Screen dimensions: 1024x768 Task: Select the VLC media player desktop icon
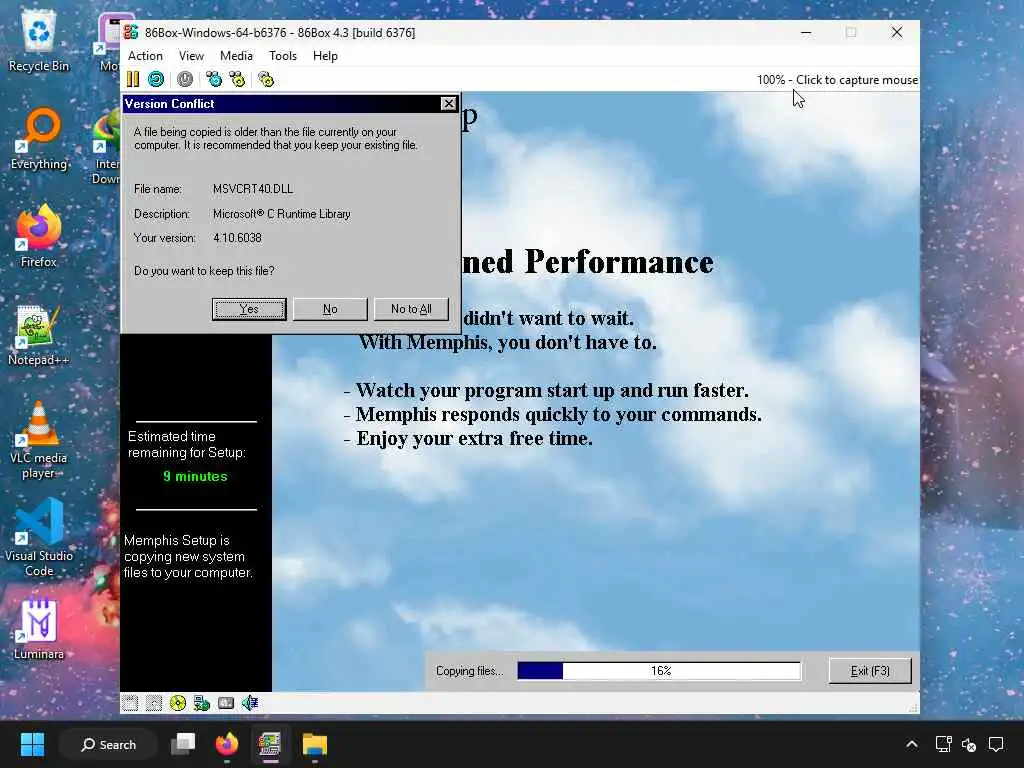pyautogui.click(x=39, y=440)
